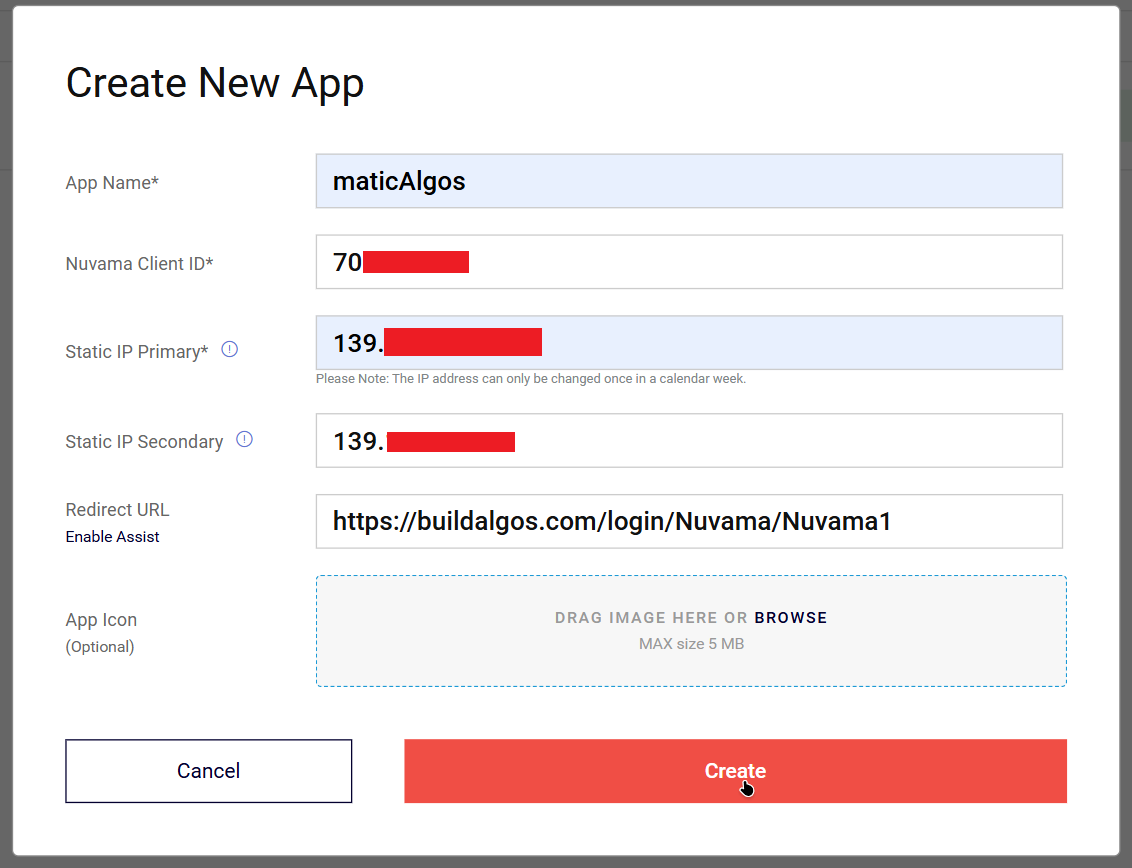Click into the Nuvama Client ID field

click(760, 262)
